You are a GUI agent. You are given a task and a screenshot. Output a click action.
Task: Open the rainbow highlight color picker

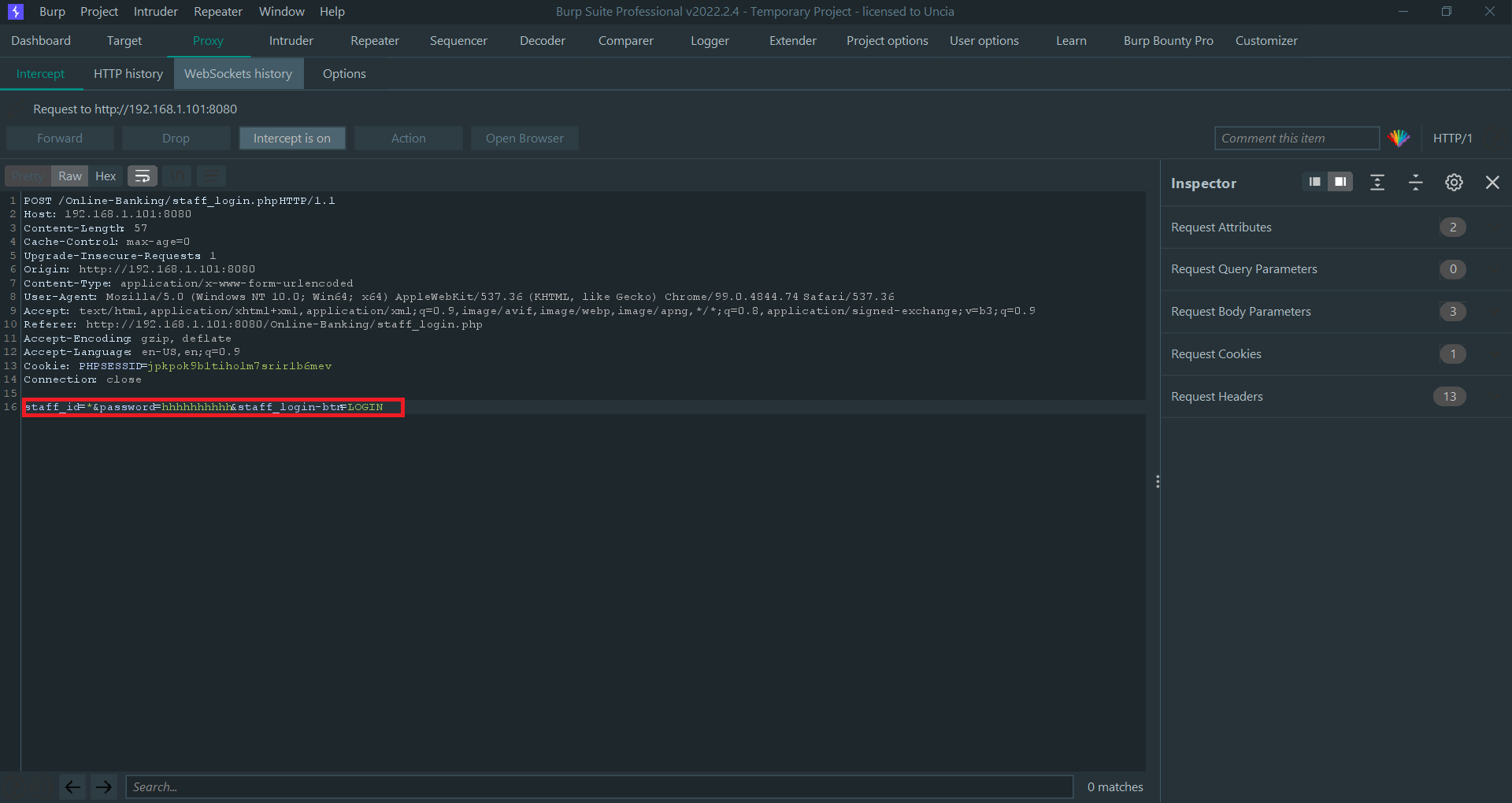[1399, 139]
